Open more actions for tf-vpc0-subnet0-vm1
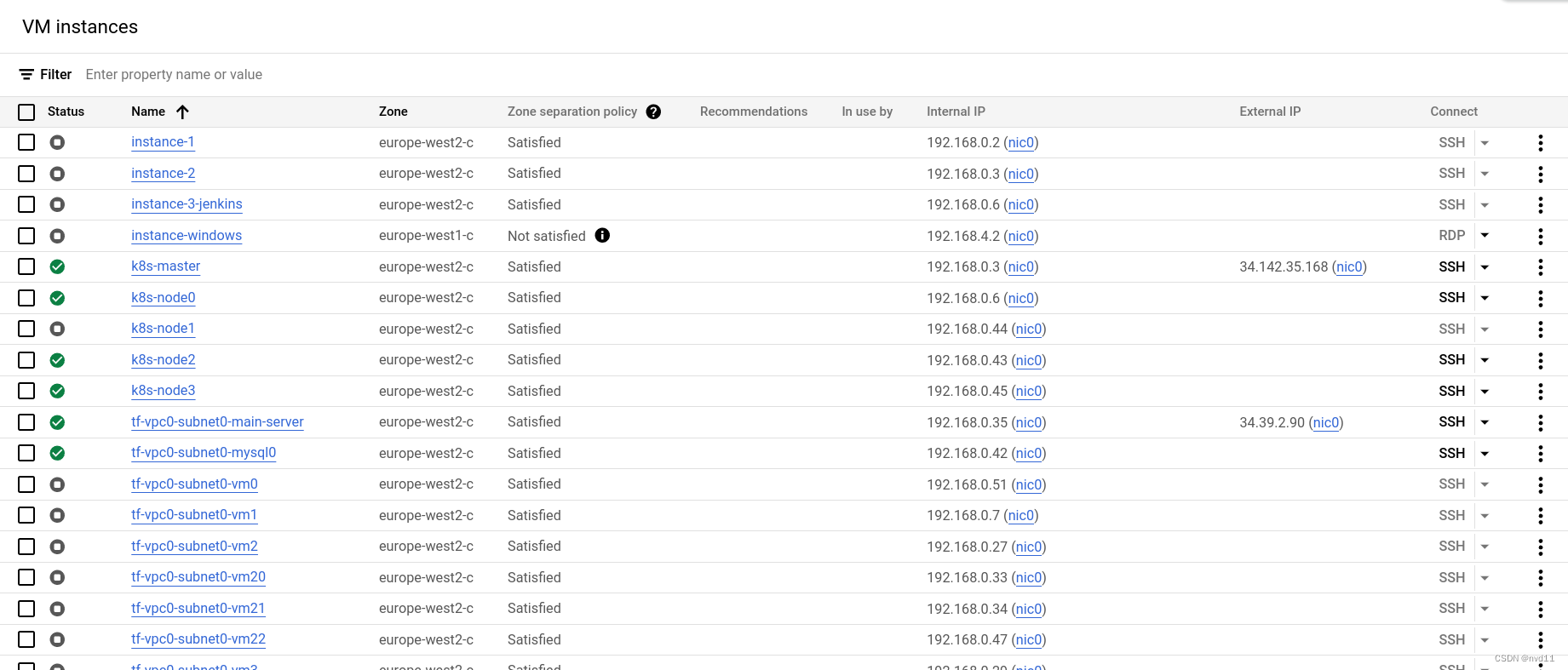 coord(1540,516)
